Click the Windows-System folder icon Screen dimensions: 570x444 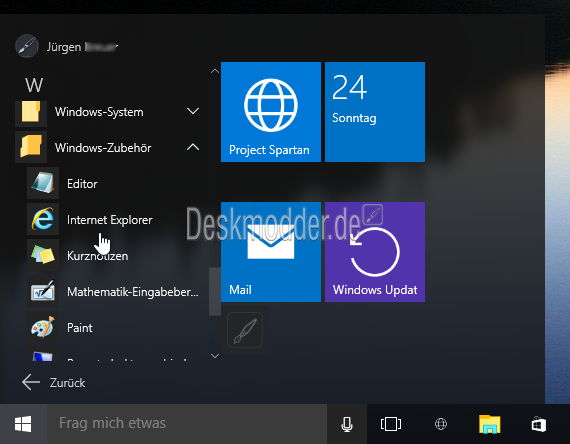coord(31,111)
